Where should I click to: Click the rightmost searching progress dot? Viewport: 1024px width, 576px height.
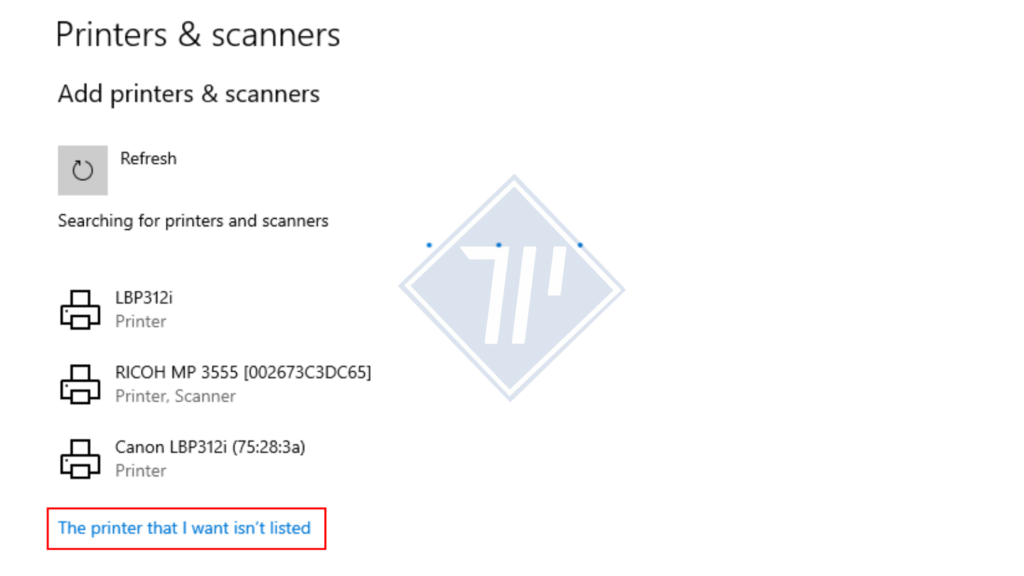click(580, 245)
